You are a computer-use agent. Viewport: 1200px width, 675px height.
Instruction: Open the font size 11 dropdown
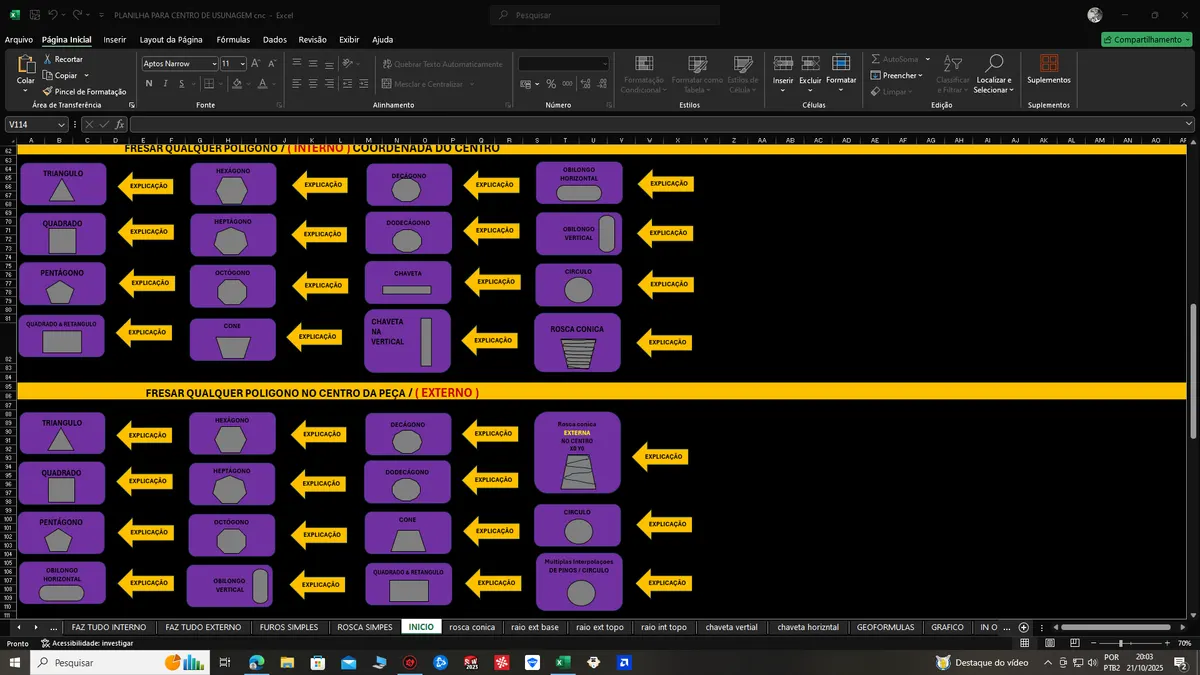pos(241,63)
